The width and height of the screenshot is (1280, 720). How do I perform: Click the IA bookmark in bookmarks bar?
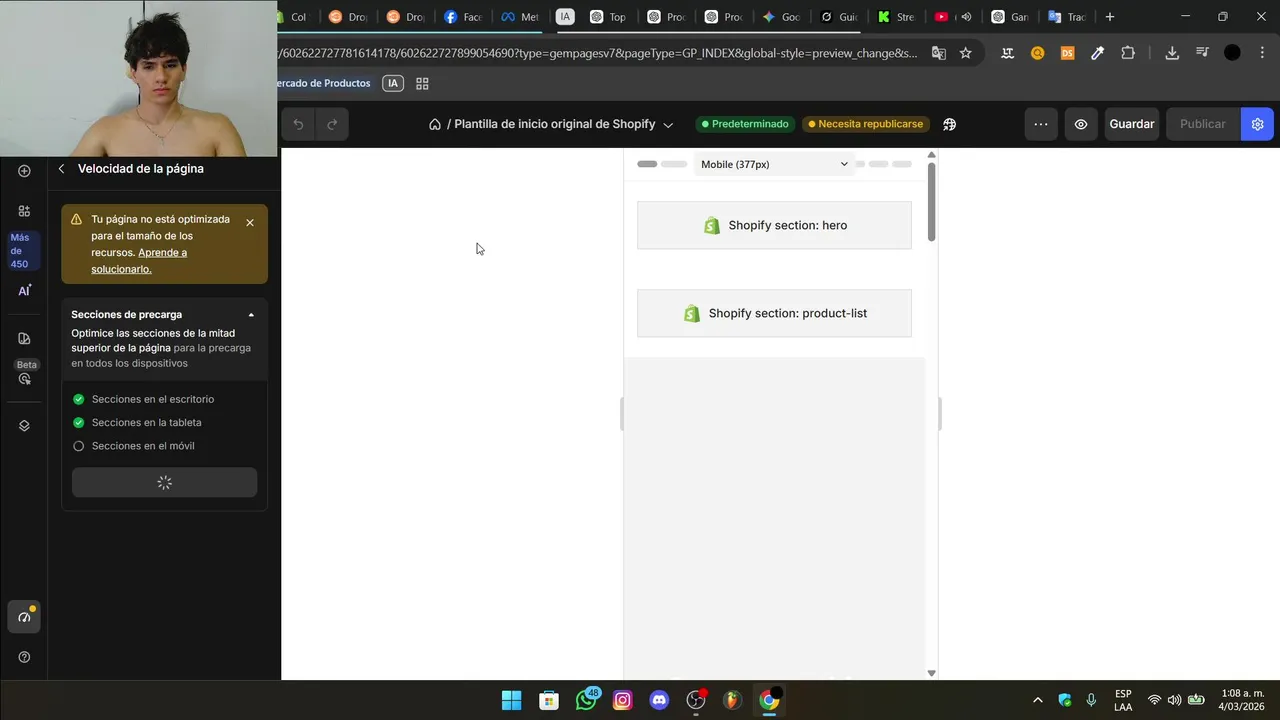tap(393, 84)
